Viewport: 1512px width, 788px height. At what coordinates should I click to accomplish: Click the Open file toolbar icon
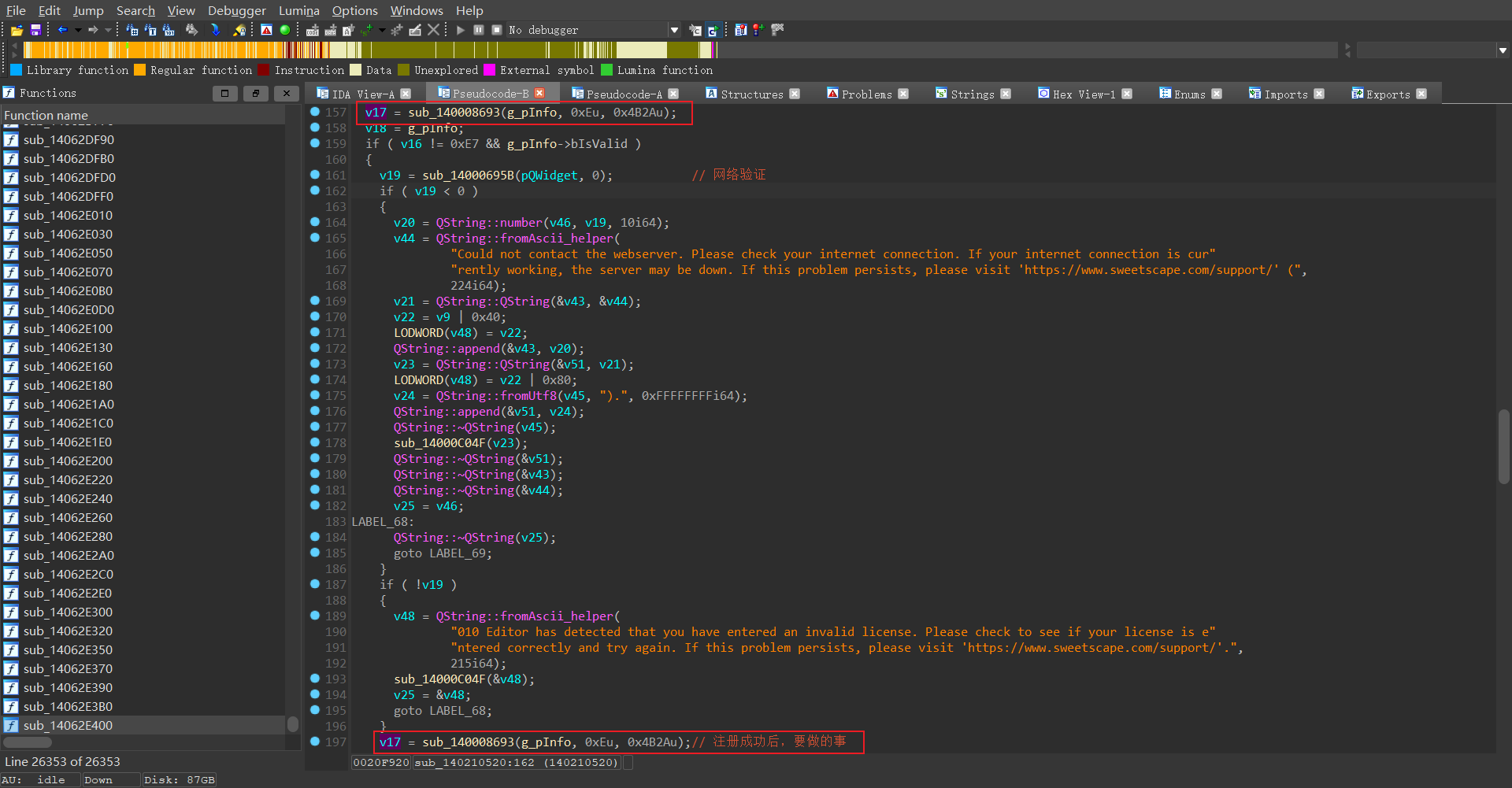pyautogui.click(x=17, y=30)
